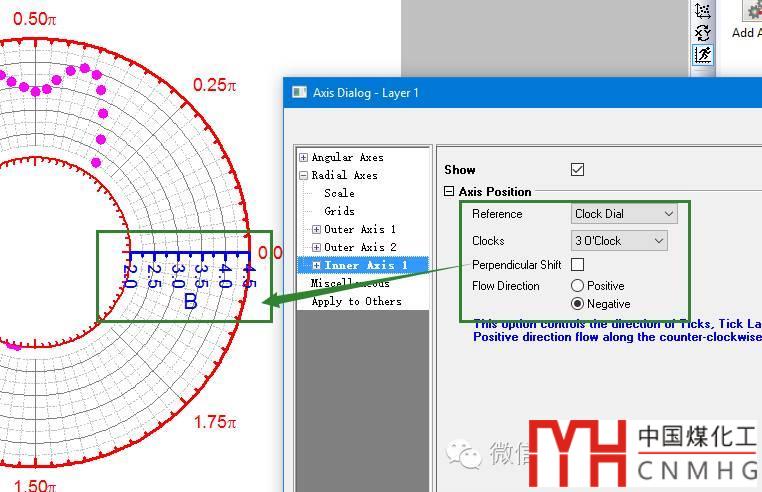
Task: Select Apply to Others in tree
Action: (356, 301)
